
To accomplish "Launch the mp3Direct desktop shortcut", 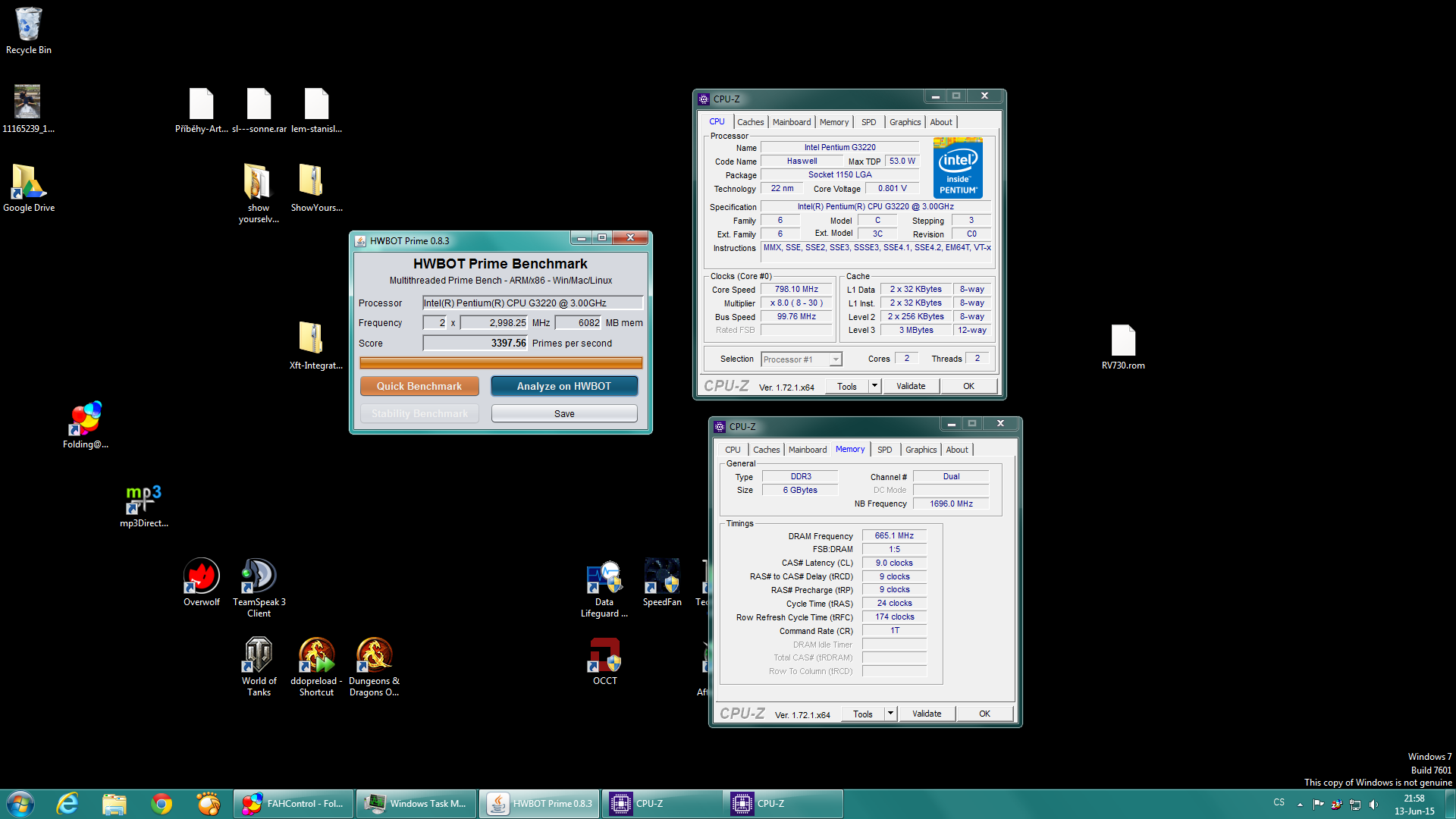I will click(x=143, y=505).
